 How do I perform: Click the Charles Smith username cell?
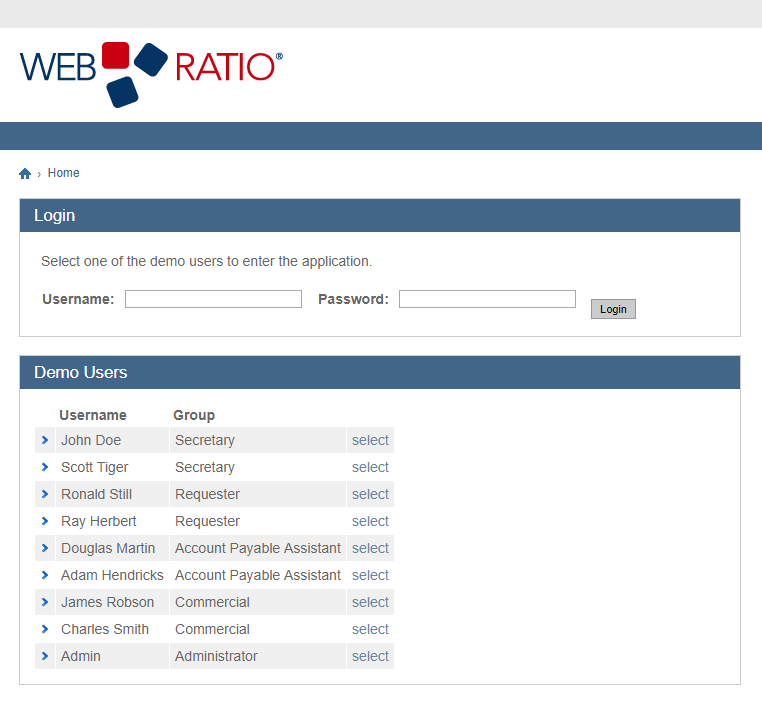click(x=112, y=629)
